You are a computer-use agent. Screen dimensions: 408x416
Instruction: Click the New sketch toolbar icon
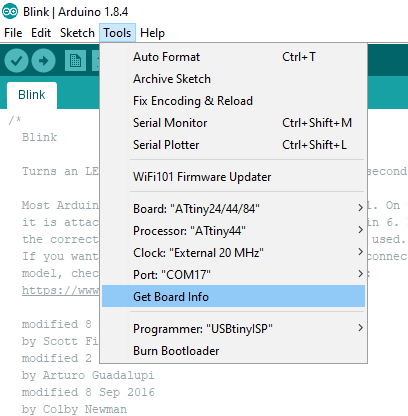coord(75,61)
